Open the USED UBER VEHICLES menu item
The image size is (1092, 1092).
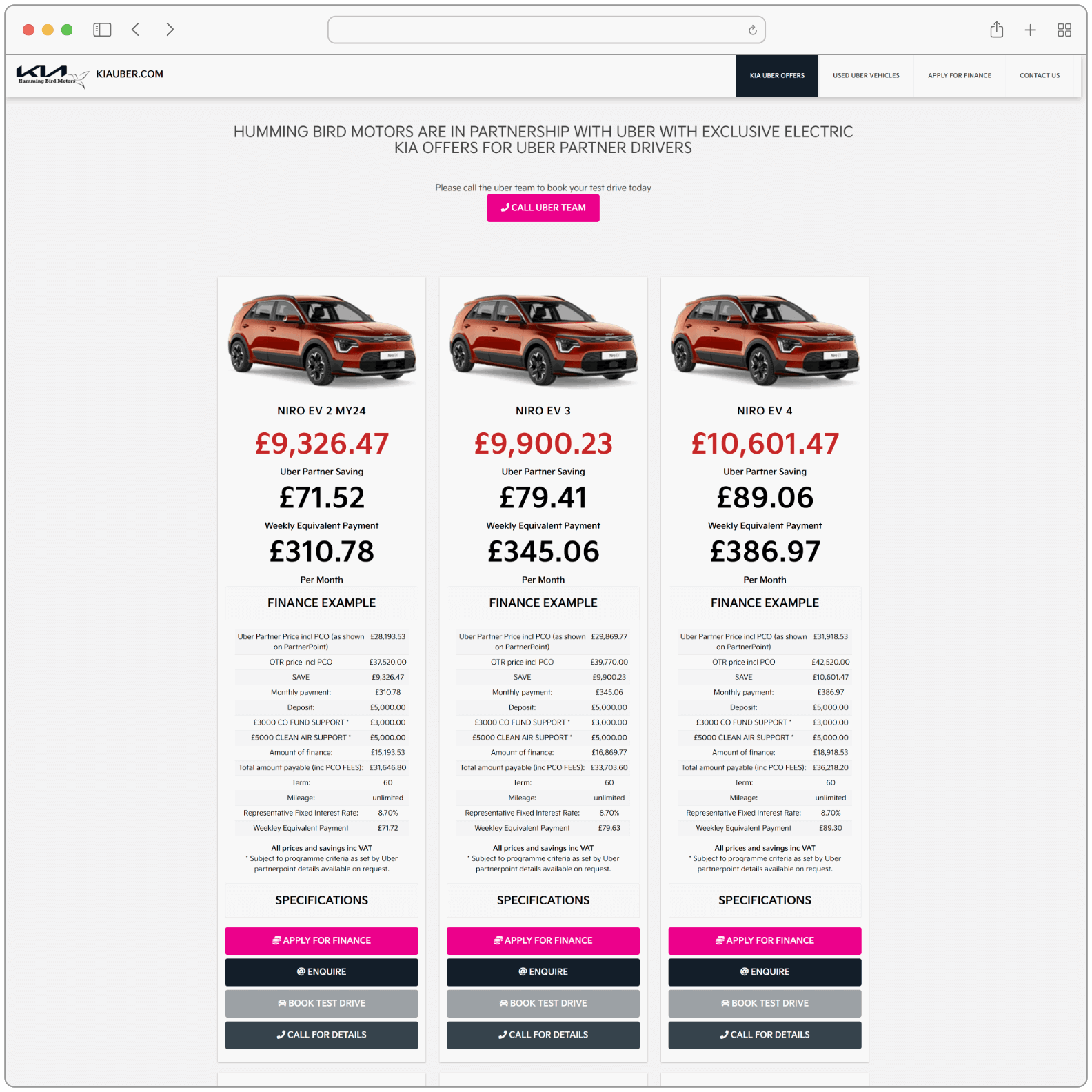click(x=866, y=76)
